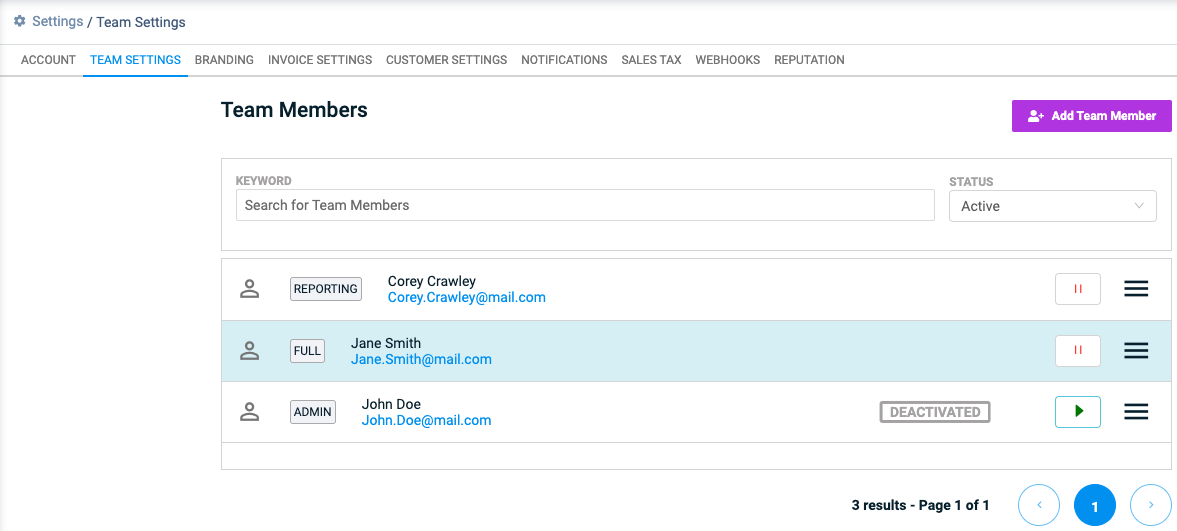Open Corey.Crawley@mail.com email link
The height and width of the screenshot is (531, 1177).
[467, 297]
